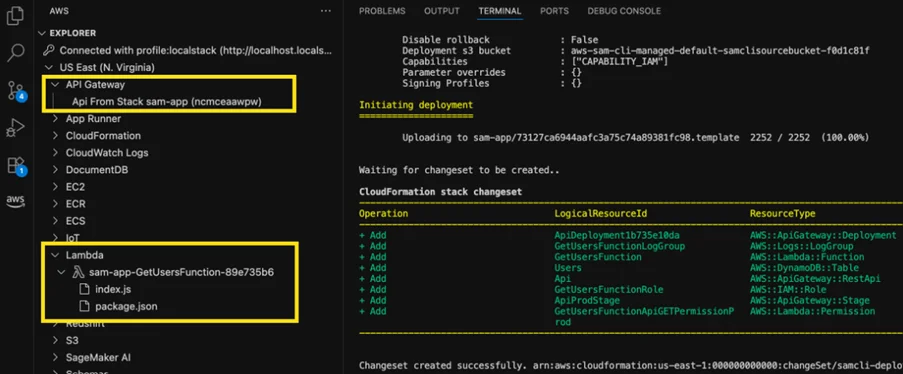
Task: Open the AWS Toolkit icon
Action: point(16,201)
